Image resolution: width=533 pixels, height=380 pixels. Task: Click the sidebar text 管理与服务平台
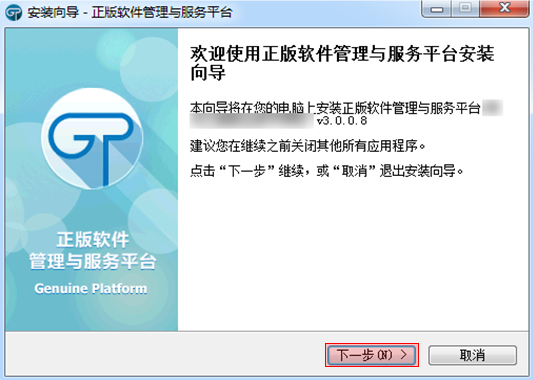92,261
